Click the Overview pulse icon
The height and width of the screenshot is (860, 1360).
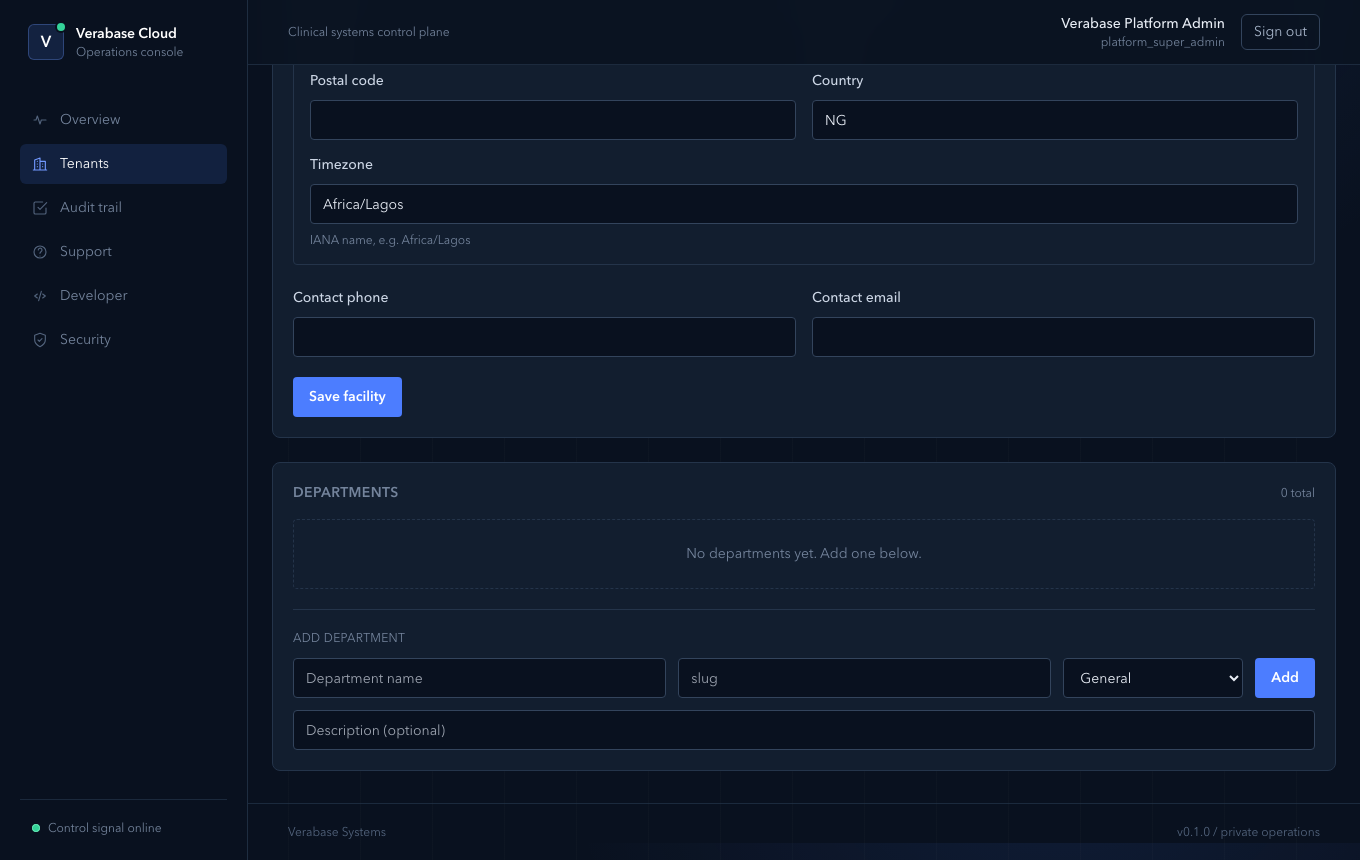tap(40, 120)
